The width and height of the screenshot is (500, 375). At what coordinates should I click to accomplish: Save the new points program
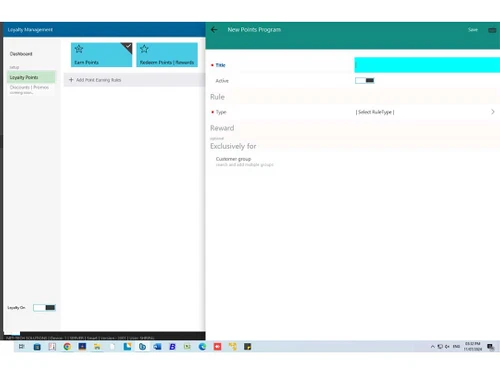click(473, 30)
